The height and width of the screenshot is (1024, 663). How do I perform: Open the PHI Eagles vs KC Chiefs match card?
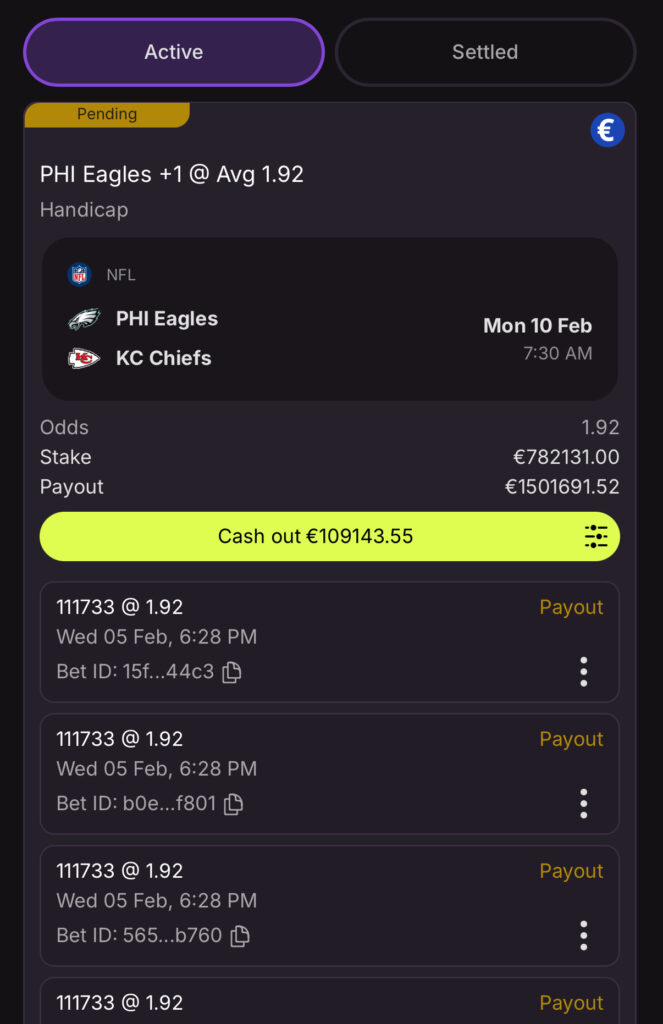[330, 319]
